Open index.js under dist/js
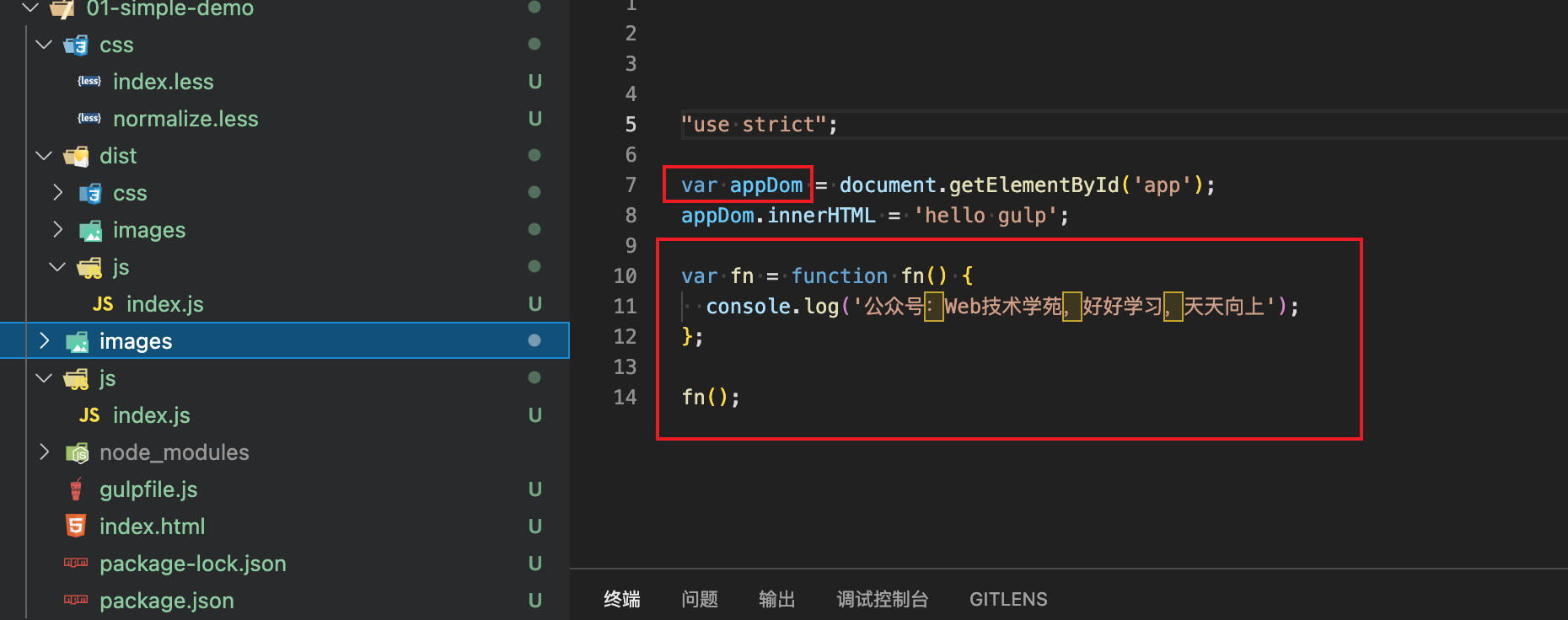 click(165, 304)
